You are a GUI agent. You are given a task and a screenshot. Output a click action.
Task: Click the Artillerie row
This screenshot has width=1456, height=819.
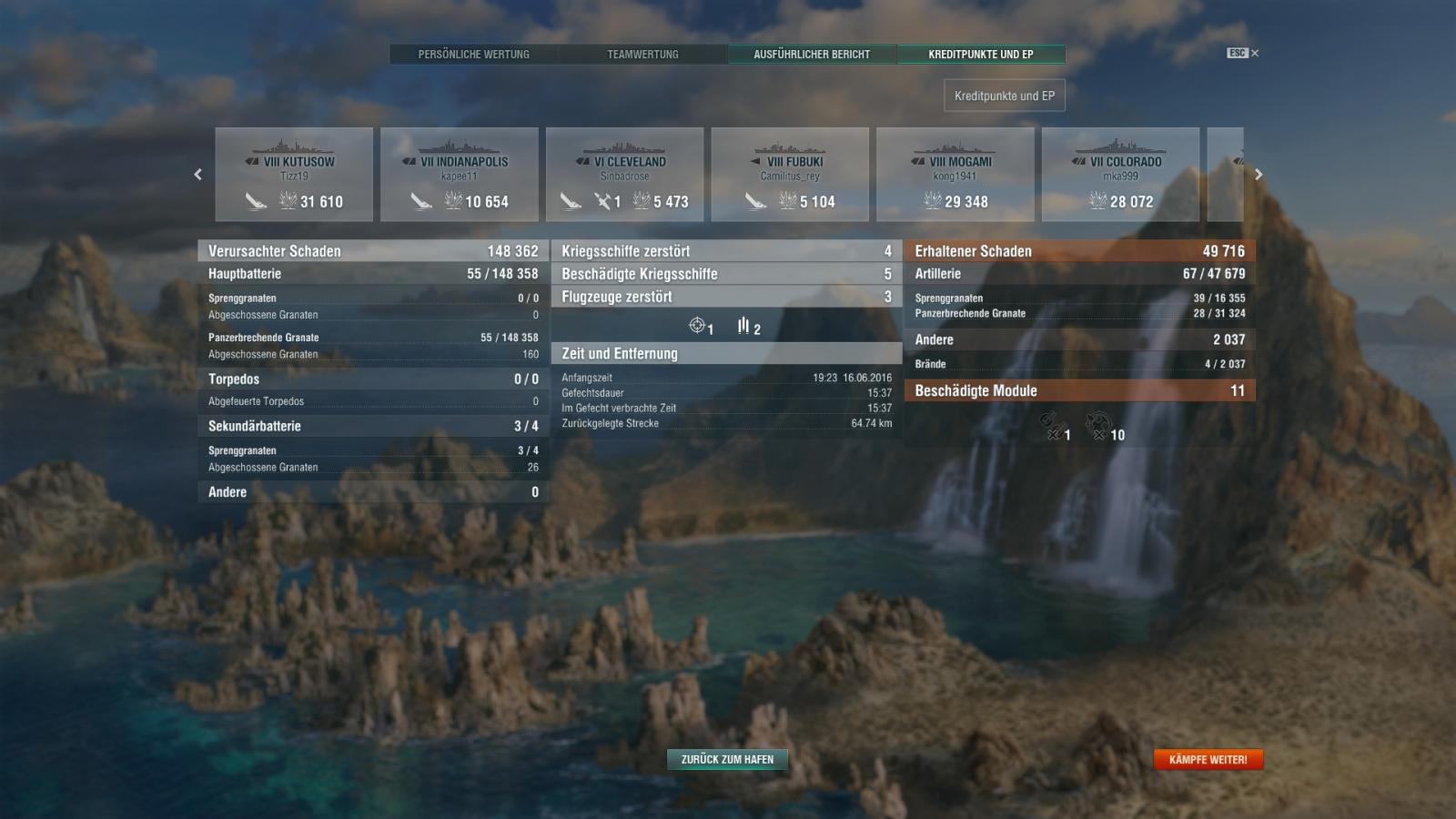[1080, 274]
